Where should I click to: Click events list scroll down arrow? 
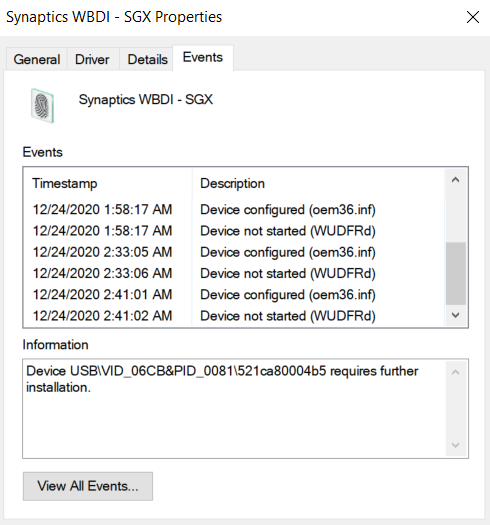coord(455,315)
